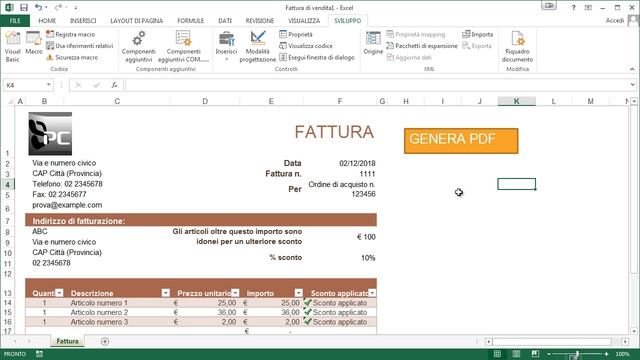Zoom in with the plus button

pyautogui.click(x=607, y=354)
